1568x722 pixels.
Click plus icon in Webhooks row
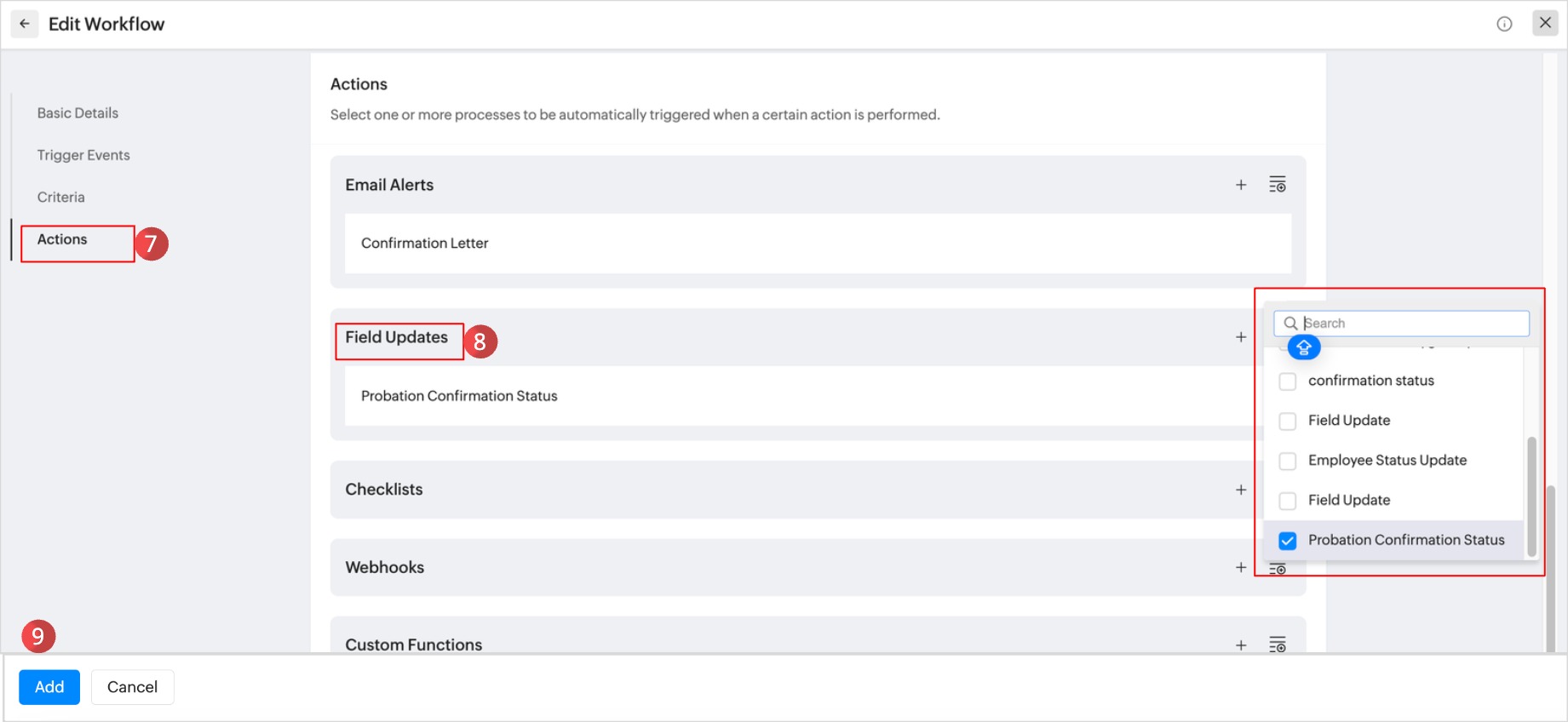[1241, 567]
